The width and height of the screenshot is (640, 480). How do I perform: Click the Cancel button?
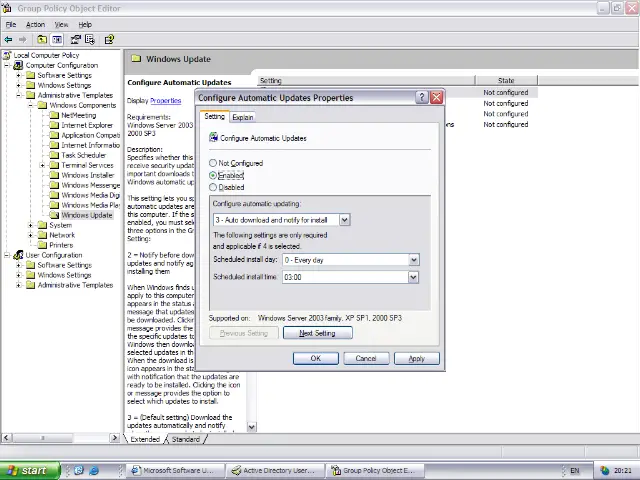tap(366, 358)
